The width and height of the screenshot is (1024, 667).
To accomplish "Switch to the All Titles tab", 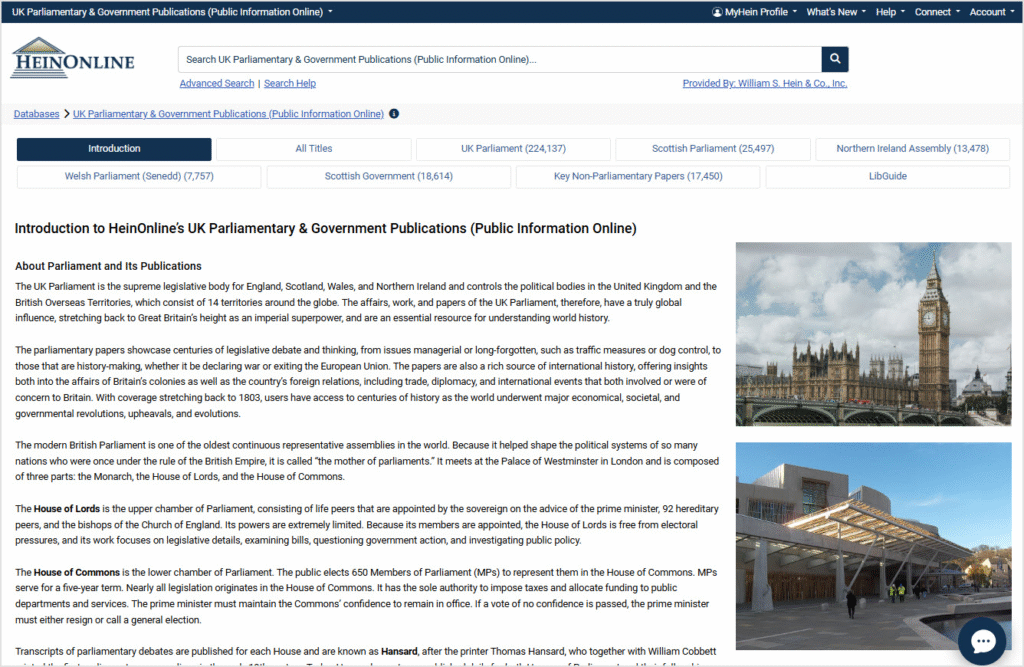I will [x=313, y=149].
